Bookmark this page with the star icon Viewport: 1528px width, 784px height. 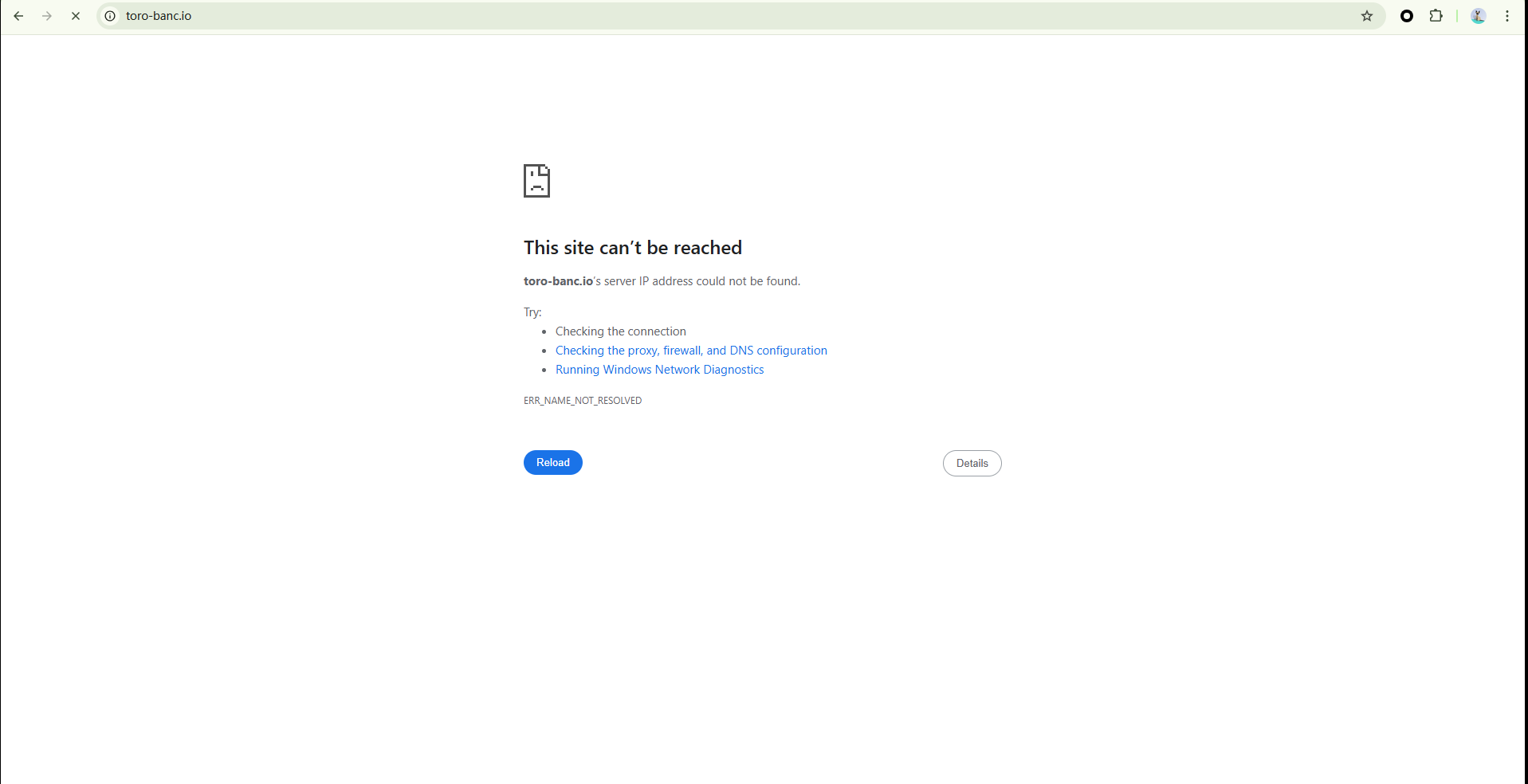pyautogui.click(x=1367, y=16)
